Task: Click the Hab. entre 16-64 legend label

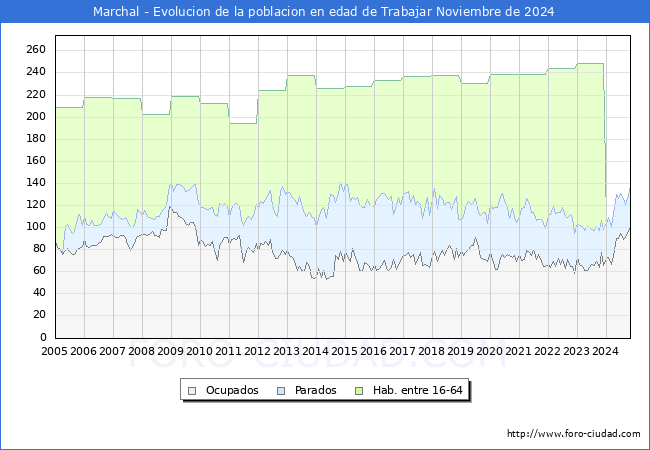Action: [x=417, y=390]
